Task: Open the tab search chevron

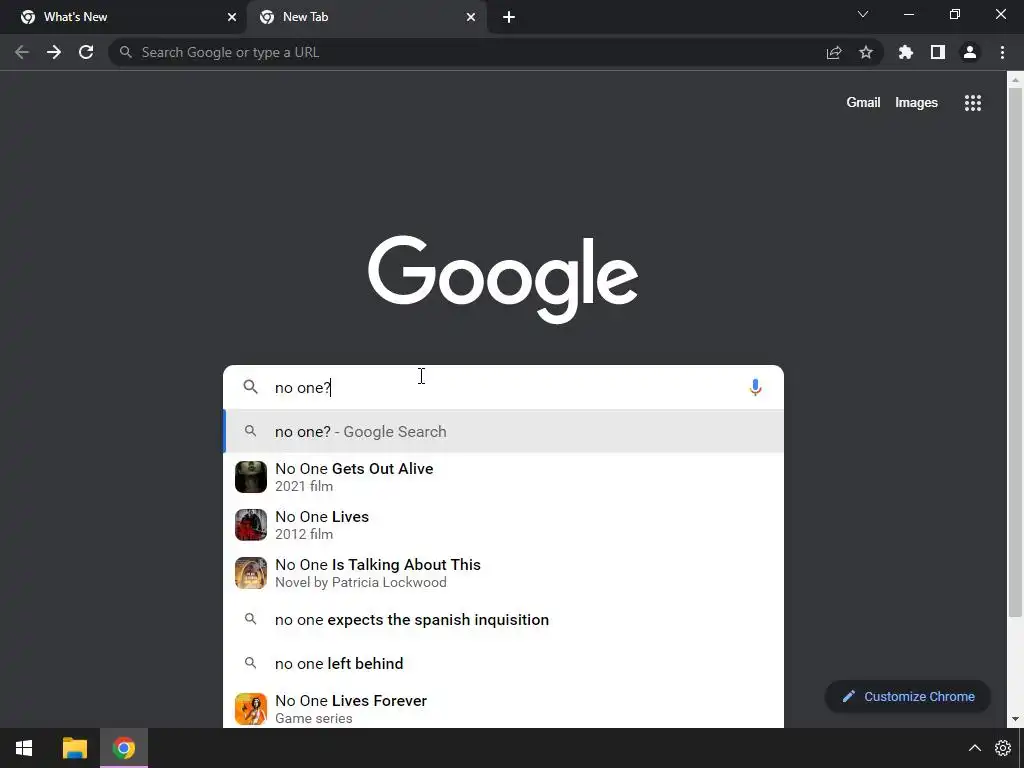Action: (x=863, y=14)
